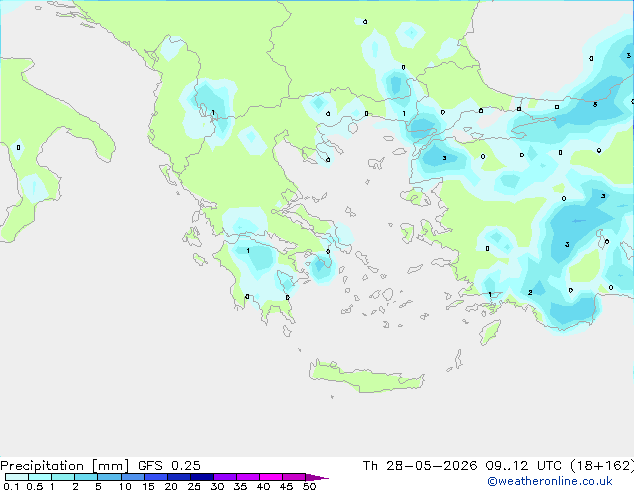Click the legend label '45'

pyautogui.click(x=286, y=486)
